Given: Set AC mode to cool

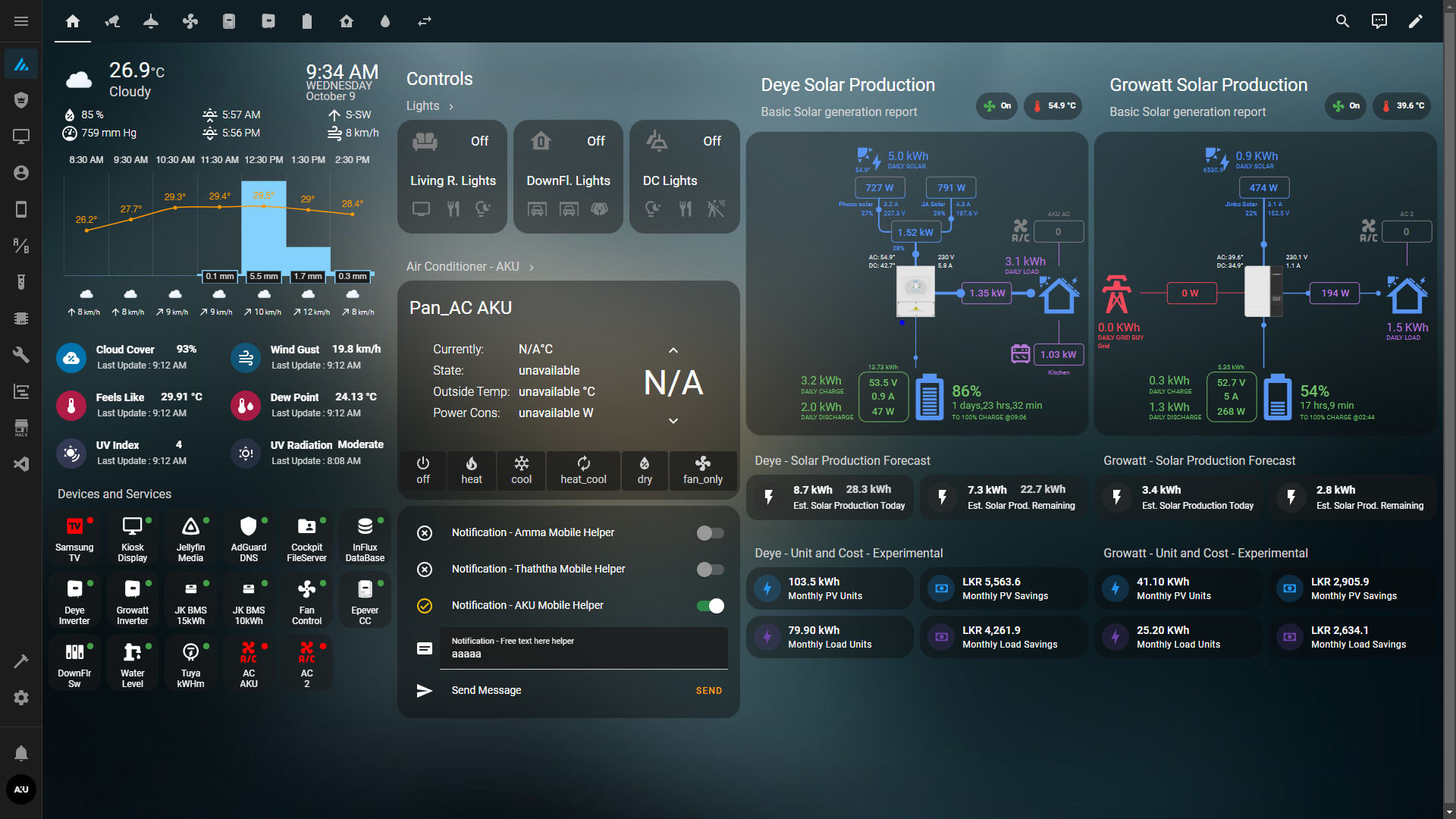Looking at the screenshot, I should [x=521, y=470].
